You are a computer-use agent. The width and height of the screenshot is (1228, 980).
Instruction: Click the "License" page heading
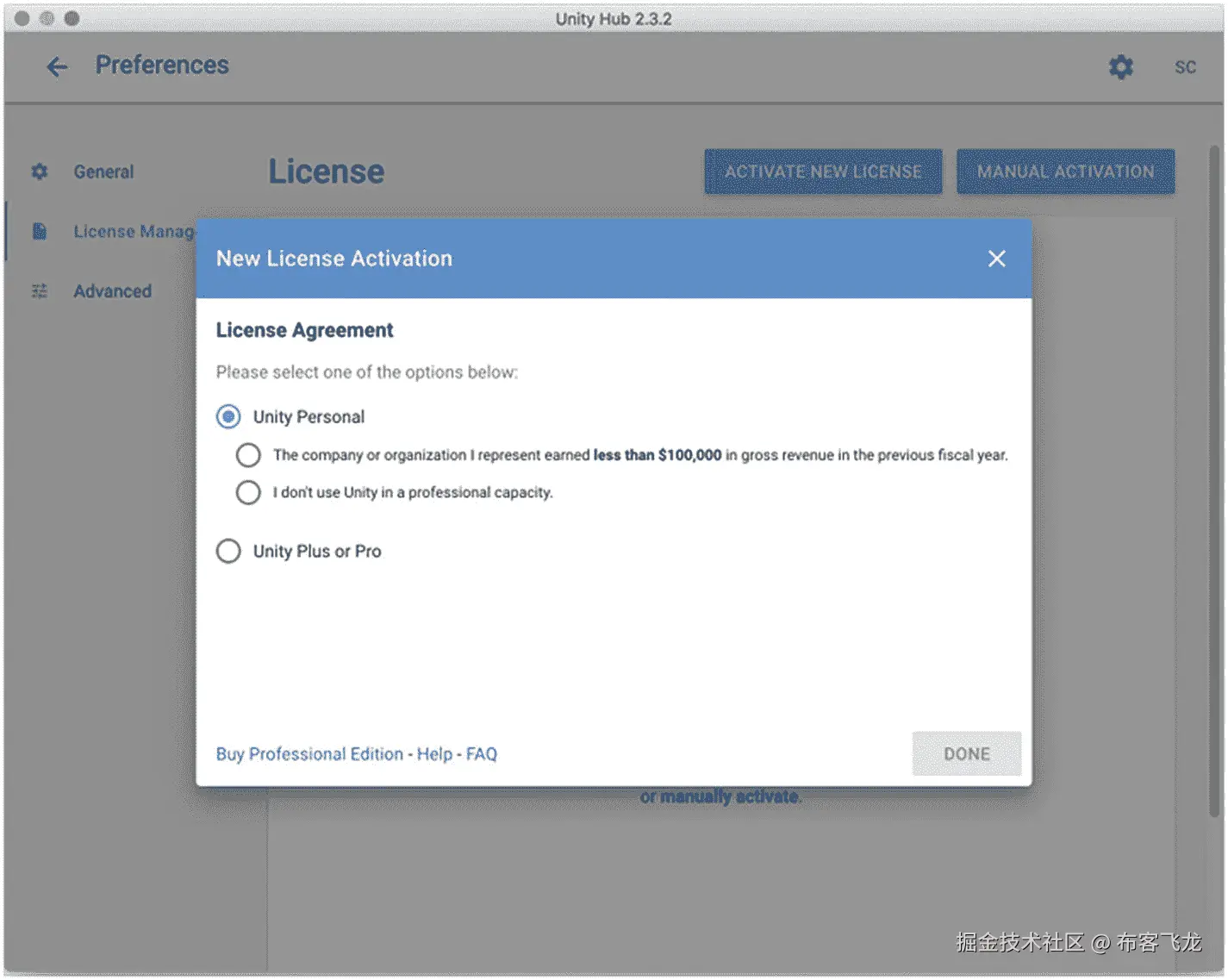tap(326, 172)
